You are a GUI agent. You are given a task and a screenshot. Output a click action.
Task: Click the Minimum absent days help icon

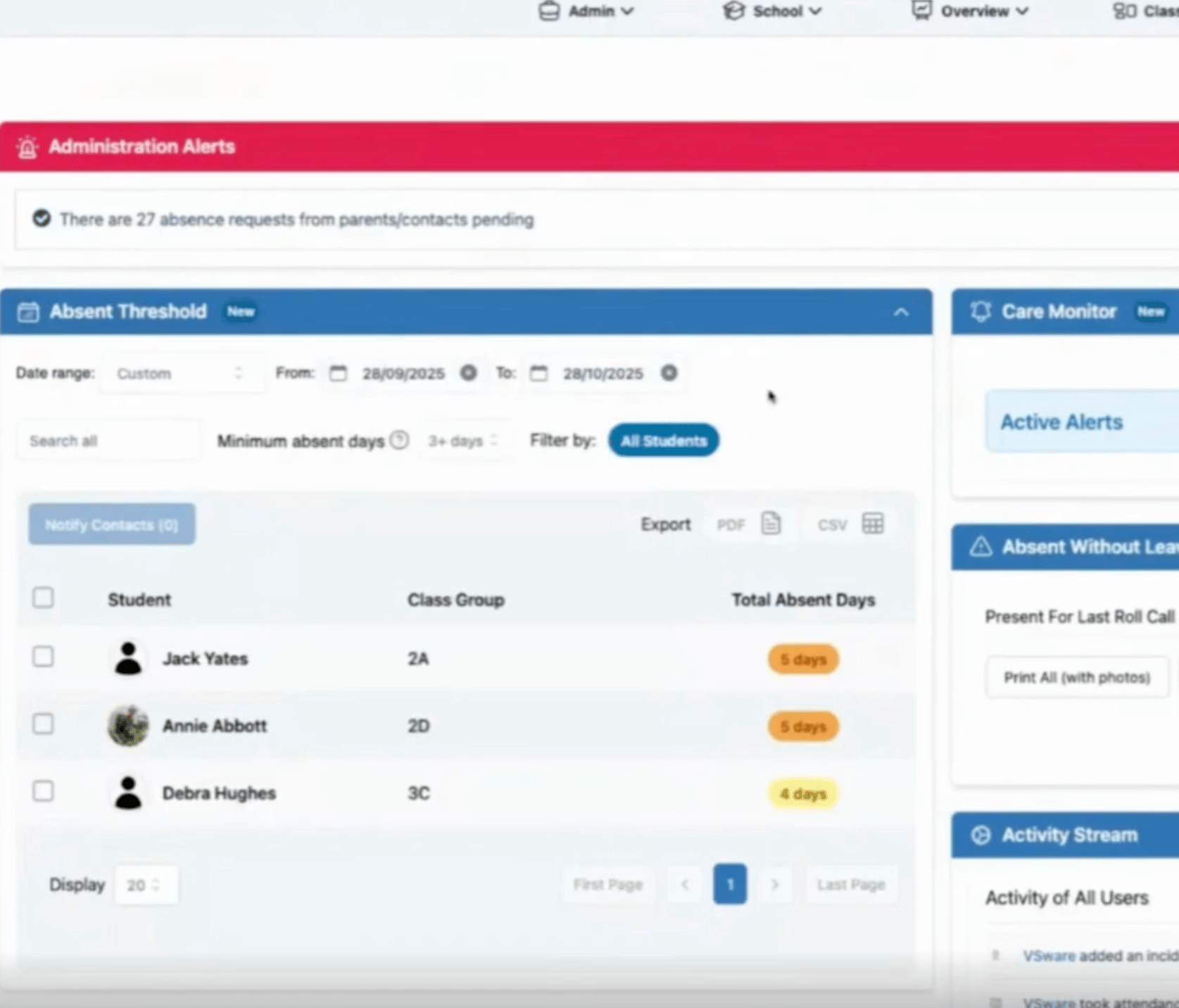[399, 441]
